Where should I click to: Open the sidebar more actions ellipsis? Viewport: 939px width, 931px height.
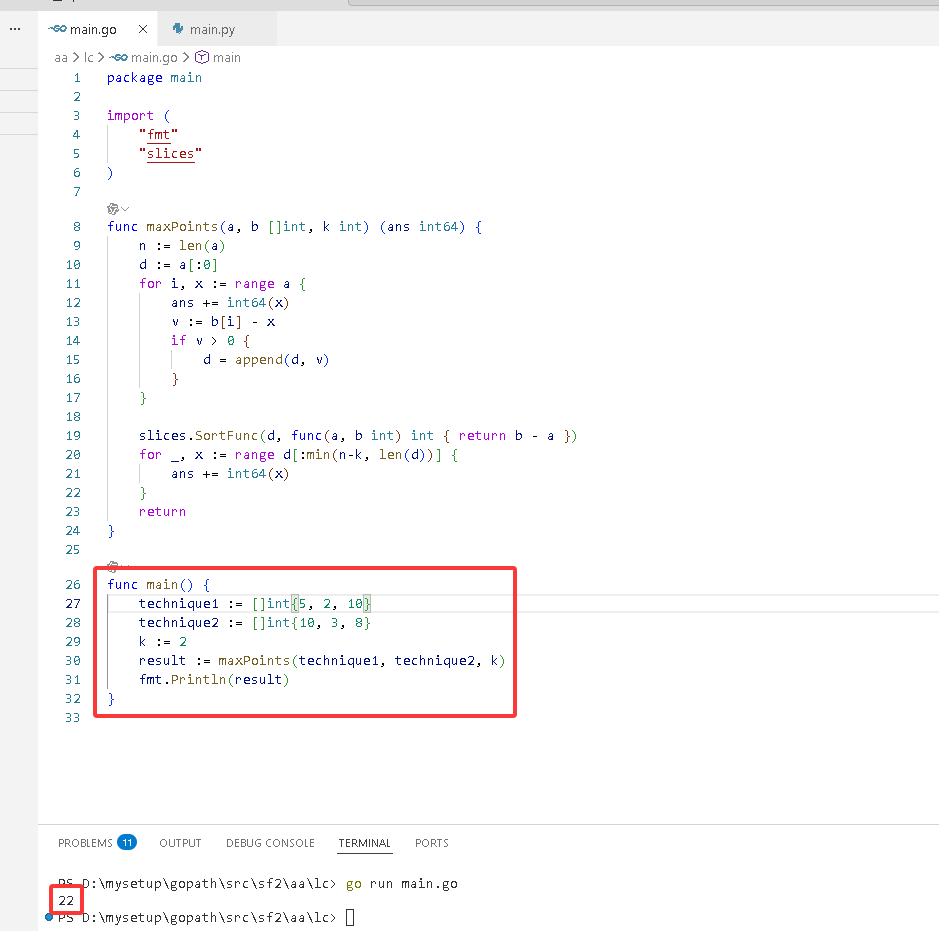[x=15, y=29]
